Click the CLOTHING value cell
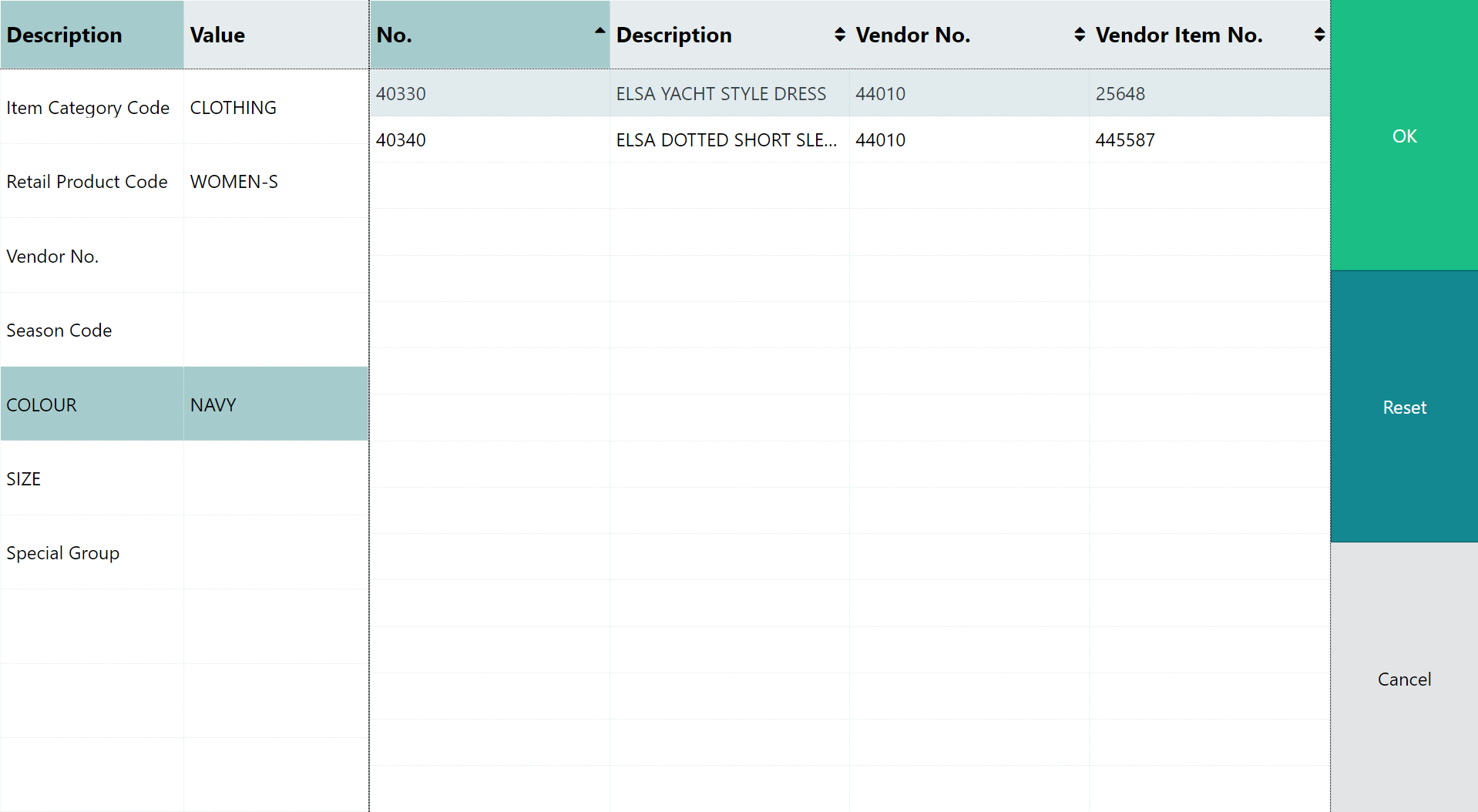Image resolution: width=1478 pixels, height=812 pixels. point(275,108)
